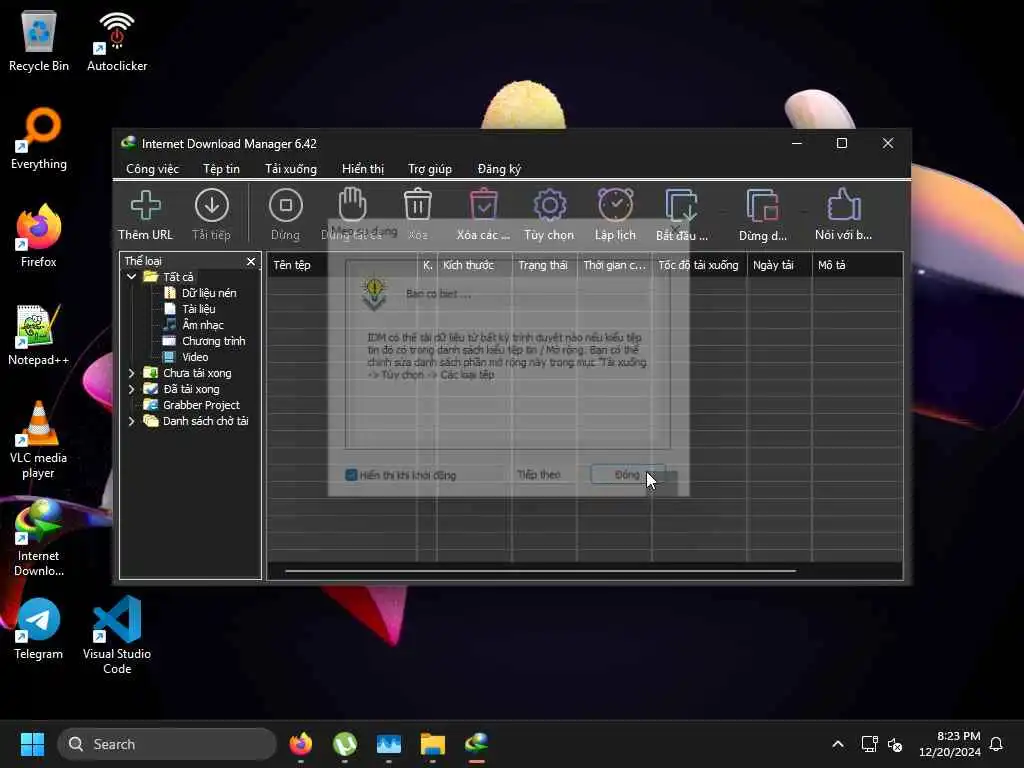This screenshot has width=1024, height=768.
Task: Sort by Kích thước column header
Action: (474, 265)
